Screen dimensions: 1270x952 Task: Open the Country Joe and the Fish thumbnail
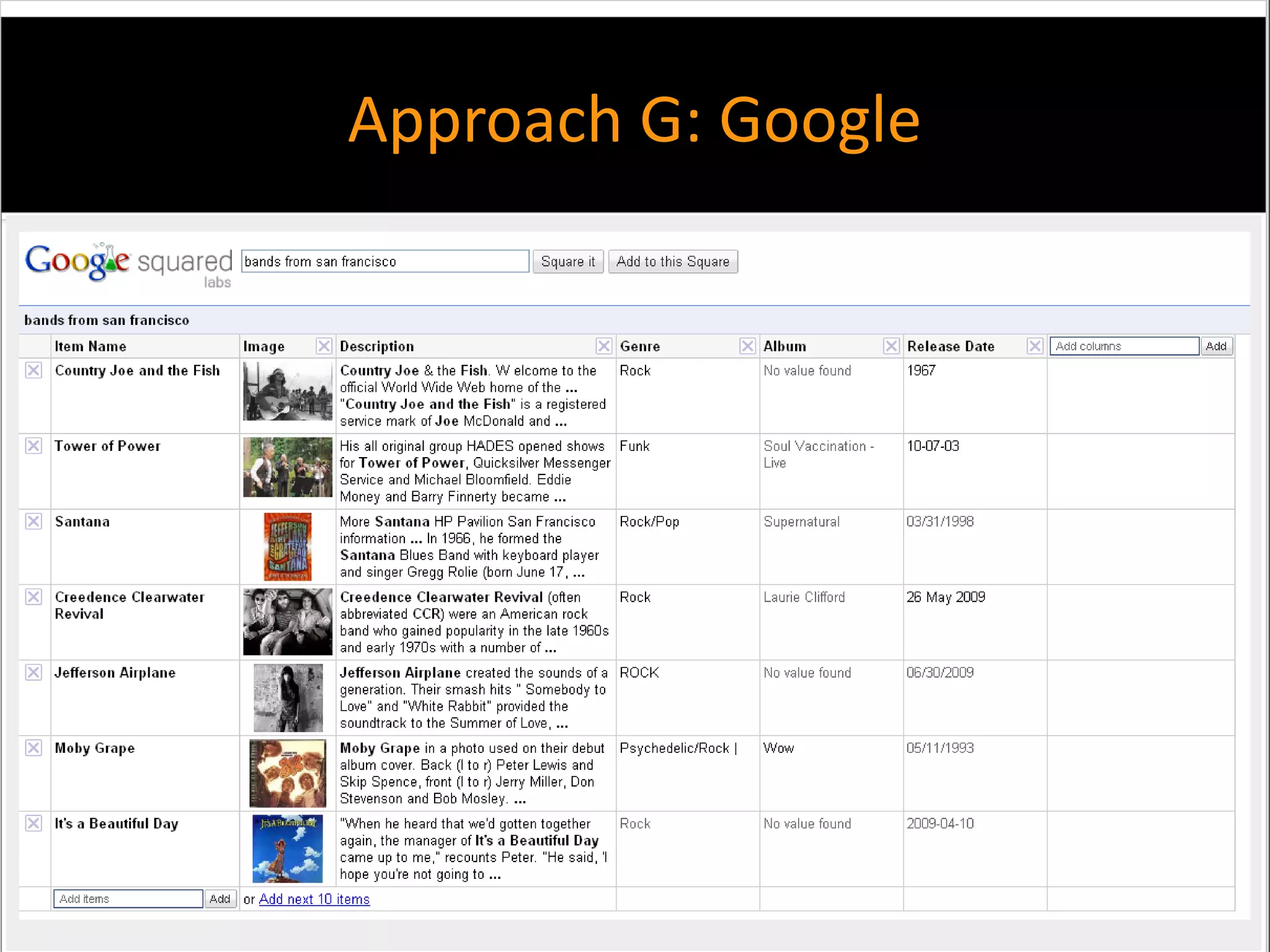(x=288, y=391)
